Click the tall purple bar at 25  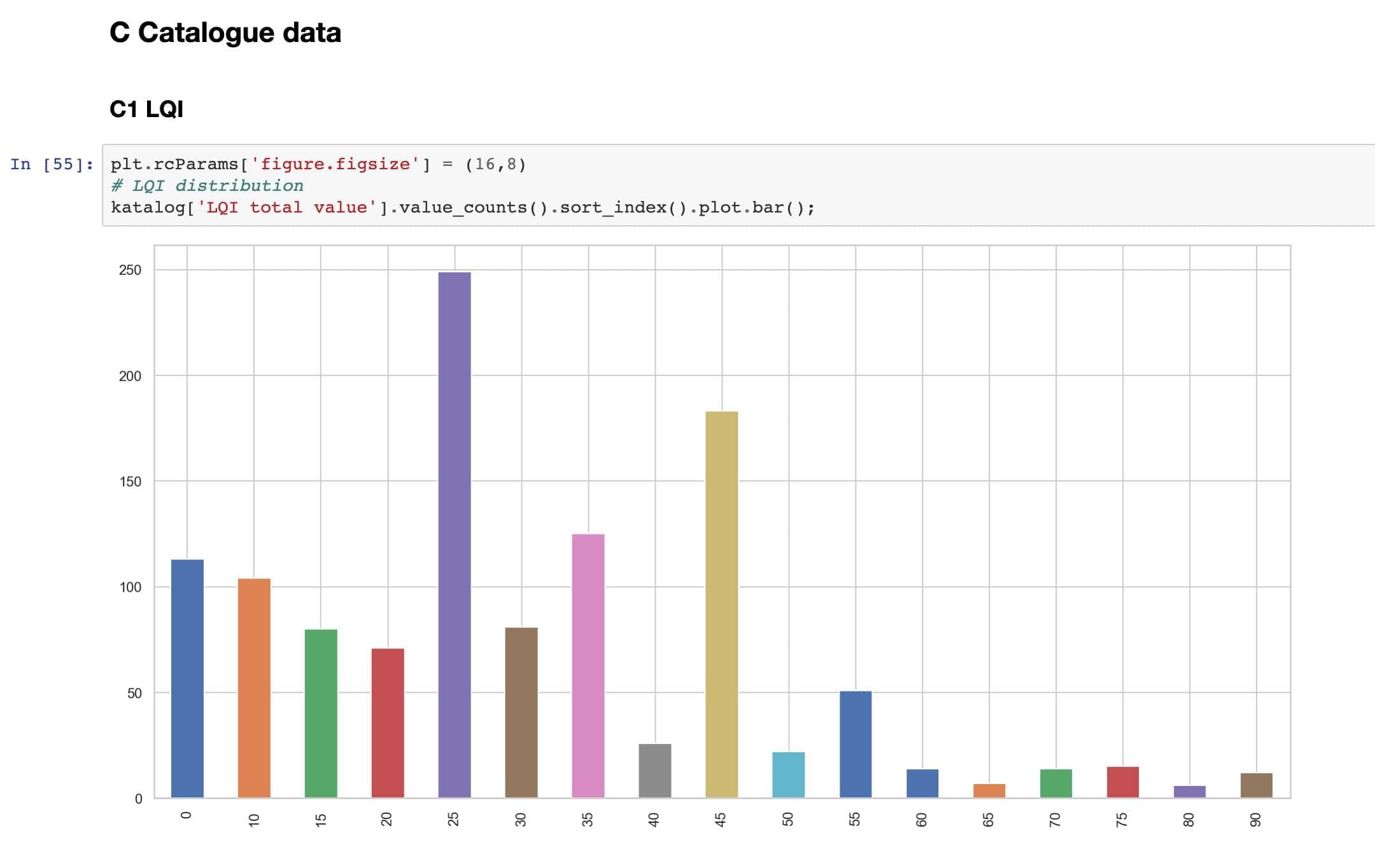coord(455,535)
